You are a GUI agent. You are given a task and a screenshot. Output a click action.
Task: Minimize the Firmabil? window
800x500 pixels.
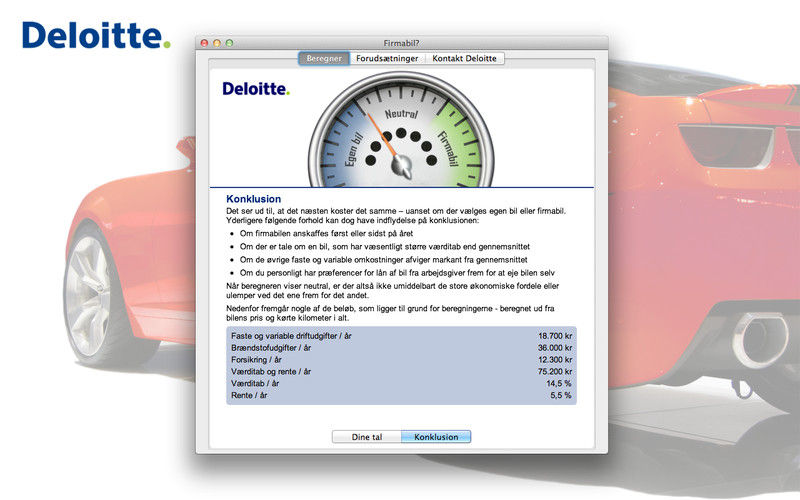(217, 43)
